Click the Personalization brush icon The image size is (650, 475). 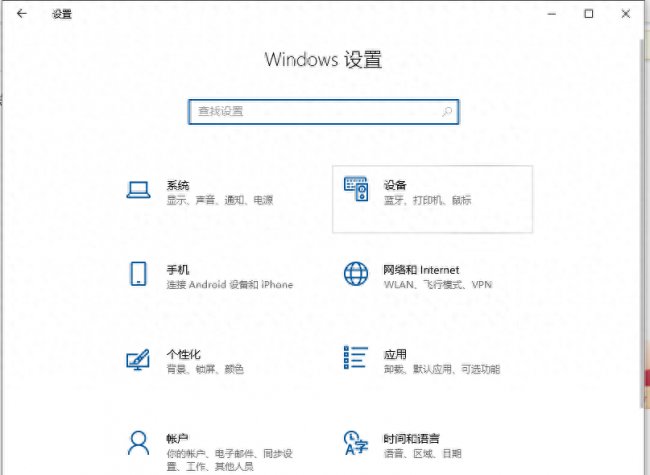tap(138, 359)
